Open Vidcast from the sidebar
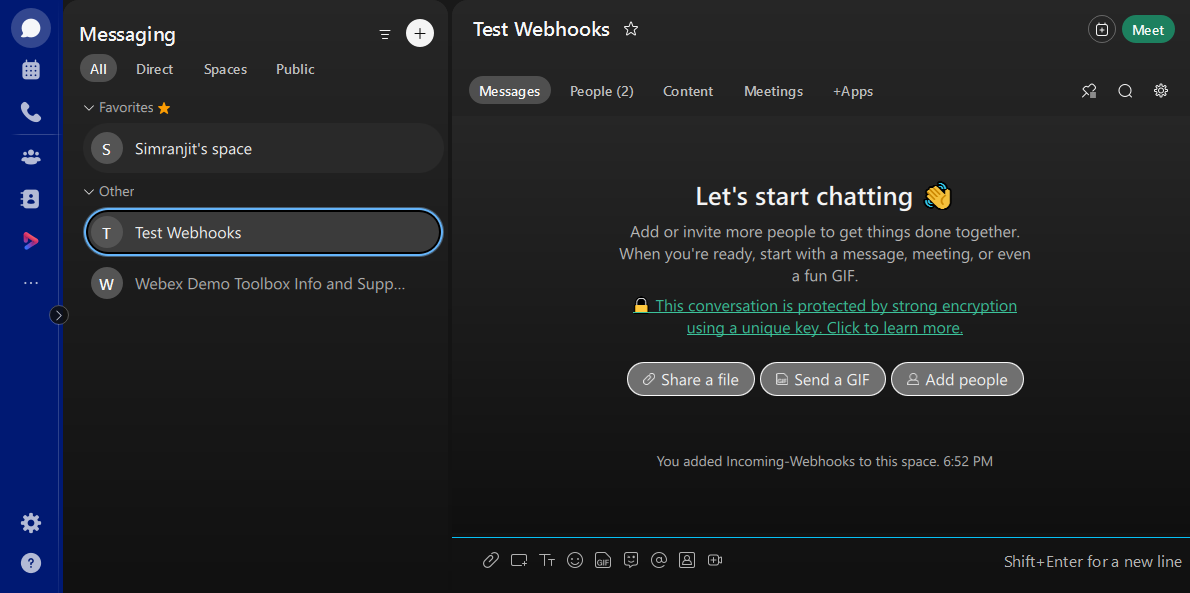Screen dimensions: 1190x593 click(x=30, y=240)
